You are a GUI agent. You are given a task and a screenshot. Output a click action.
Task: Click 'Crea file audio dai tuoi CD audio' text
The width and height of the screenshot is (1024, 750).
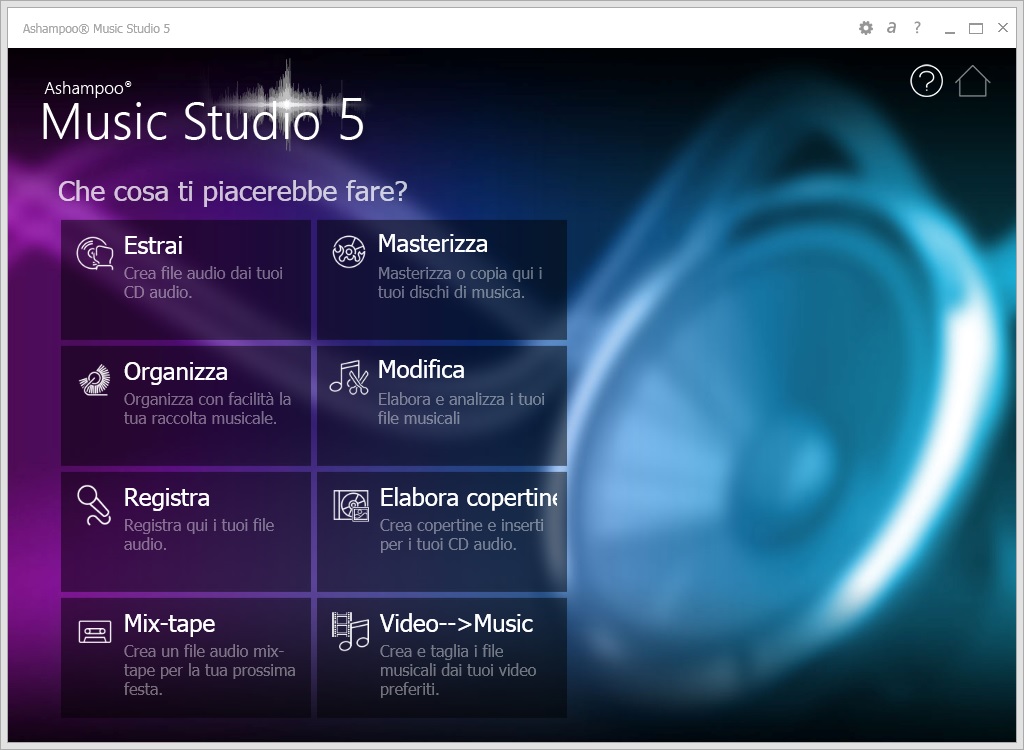click(203, 283)
